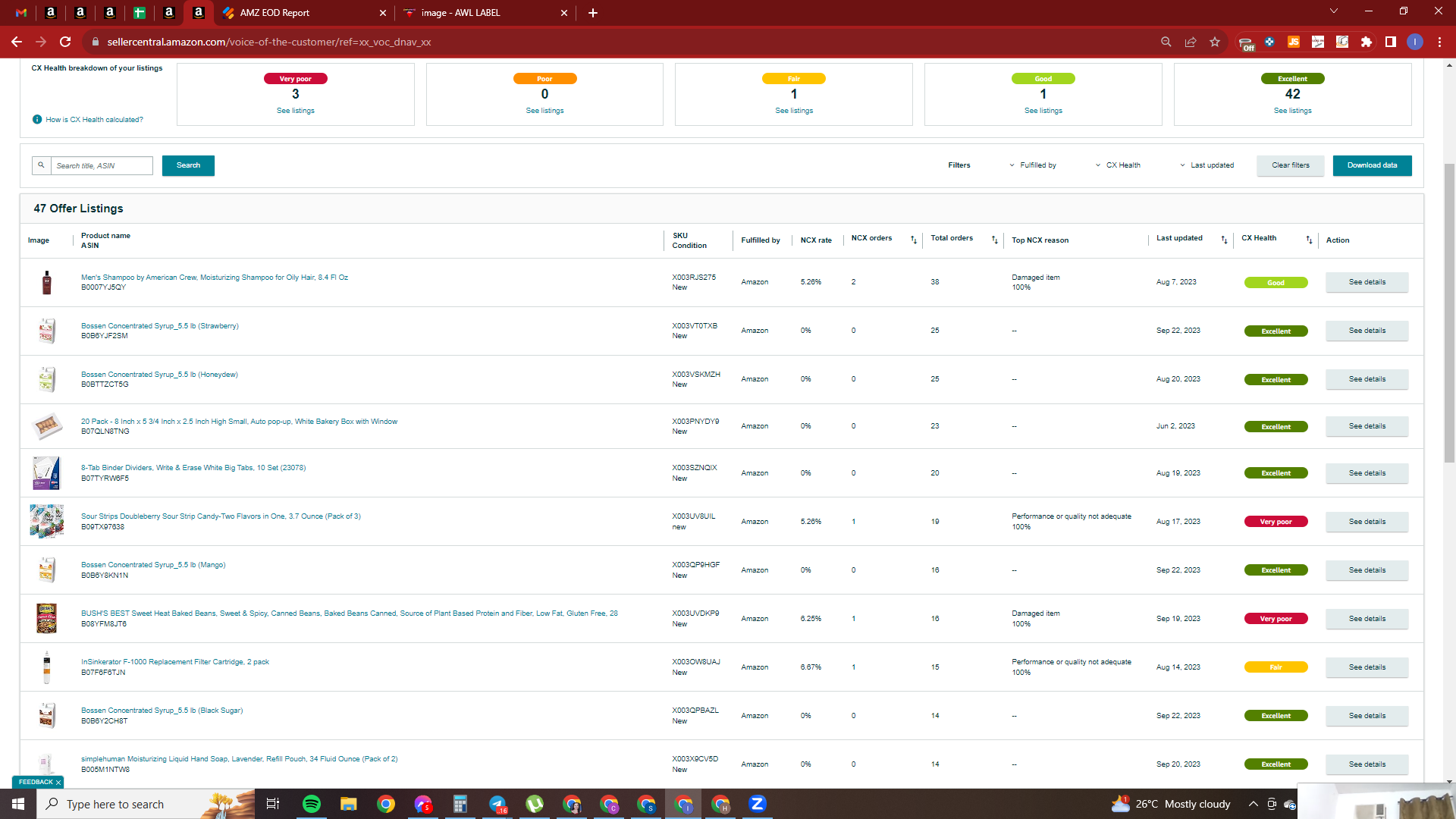
Task: Click Clear filters
Action: pyautogui.click(x=1291, y=165)
